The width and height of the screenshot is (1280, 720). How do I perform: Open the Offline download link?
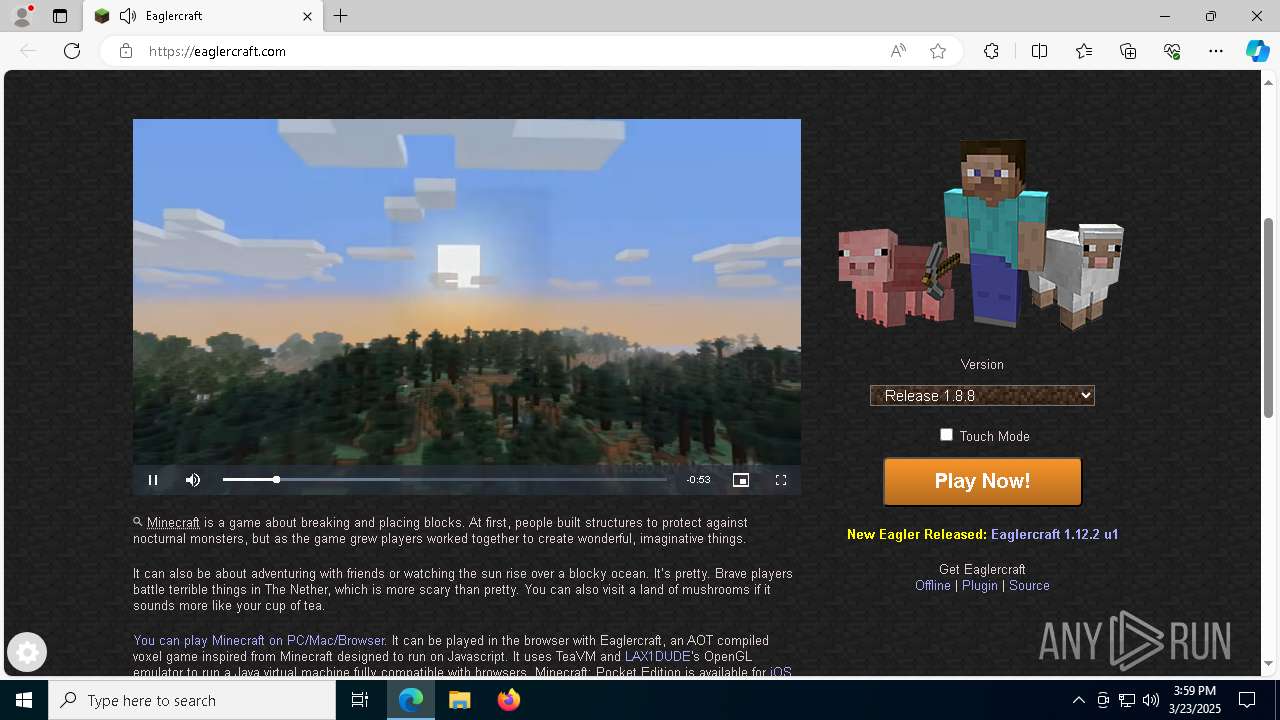click(933, 586)
